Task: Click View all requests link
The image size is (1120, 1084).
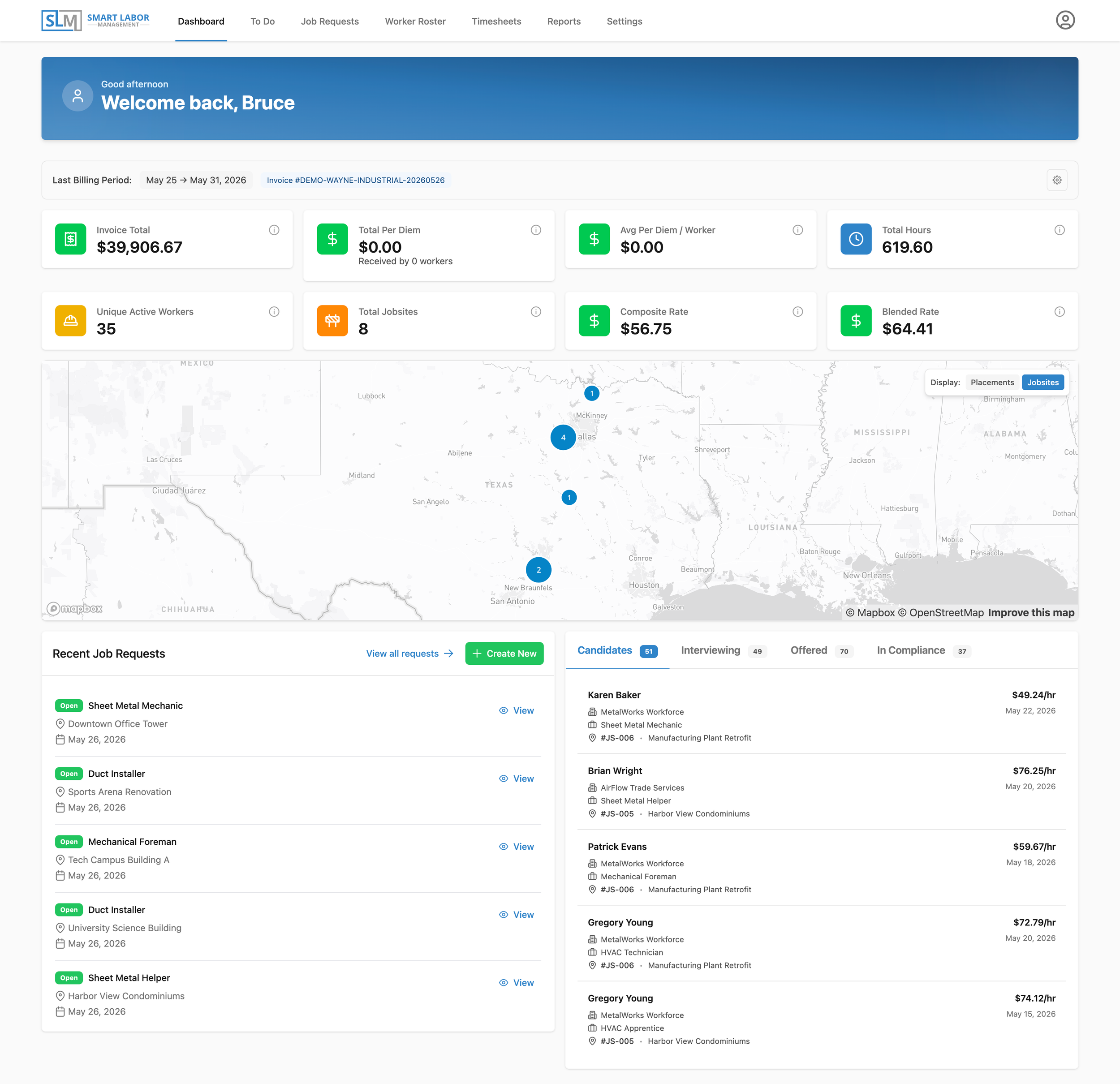Action: (x=410, y=653)
